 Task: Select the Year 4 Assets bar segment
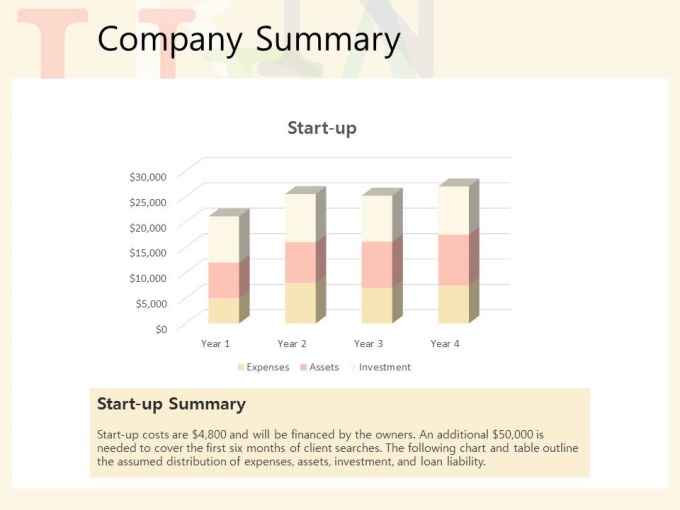pos(454,260)
